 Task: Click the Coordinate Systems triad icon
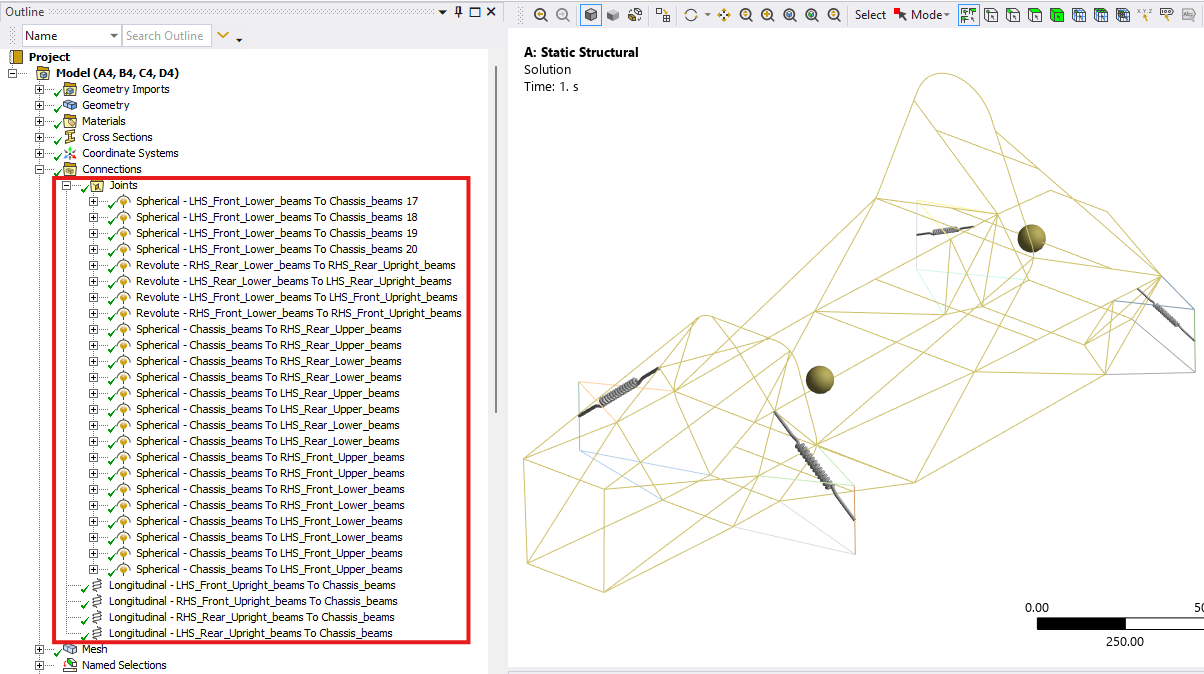point(70,153)
